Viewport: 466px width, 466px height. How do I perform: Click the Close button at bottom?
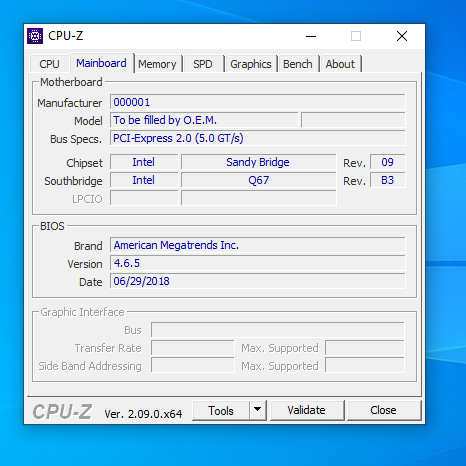[383, 410]
